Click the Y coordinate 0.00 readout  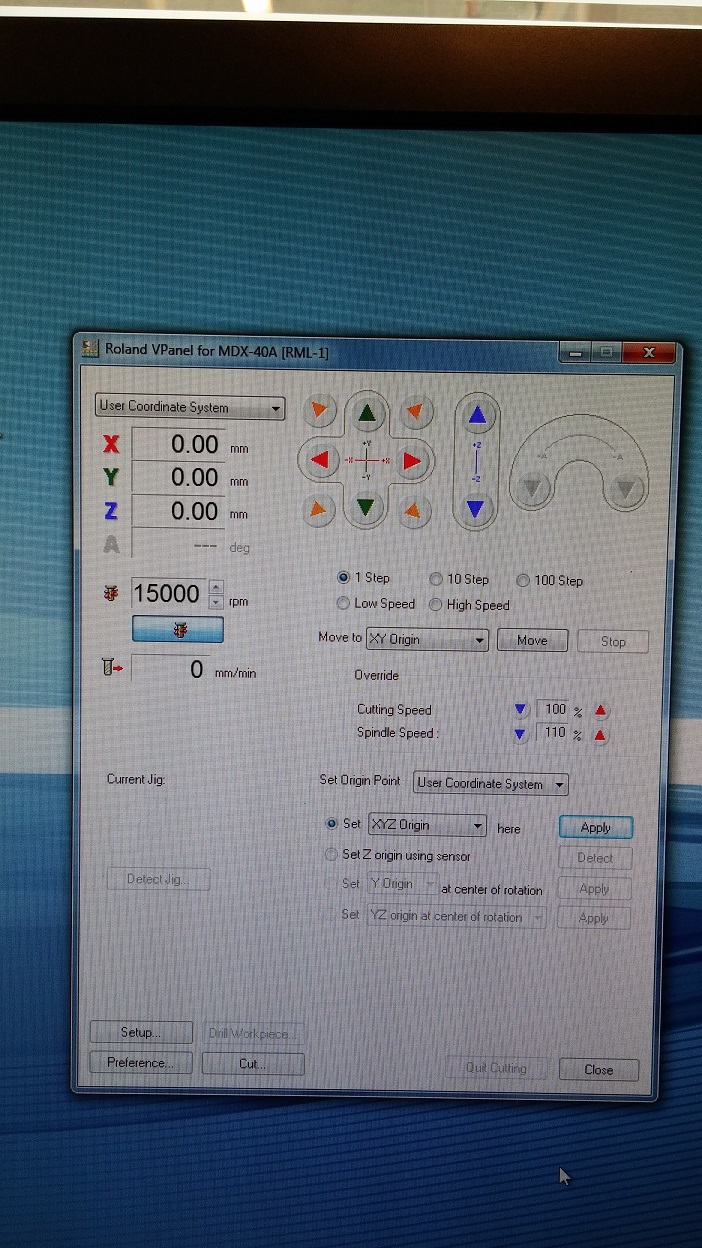pos(178,477)
